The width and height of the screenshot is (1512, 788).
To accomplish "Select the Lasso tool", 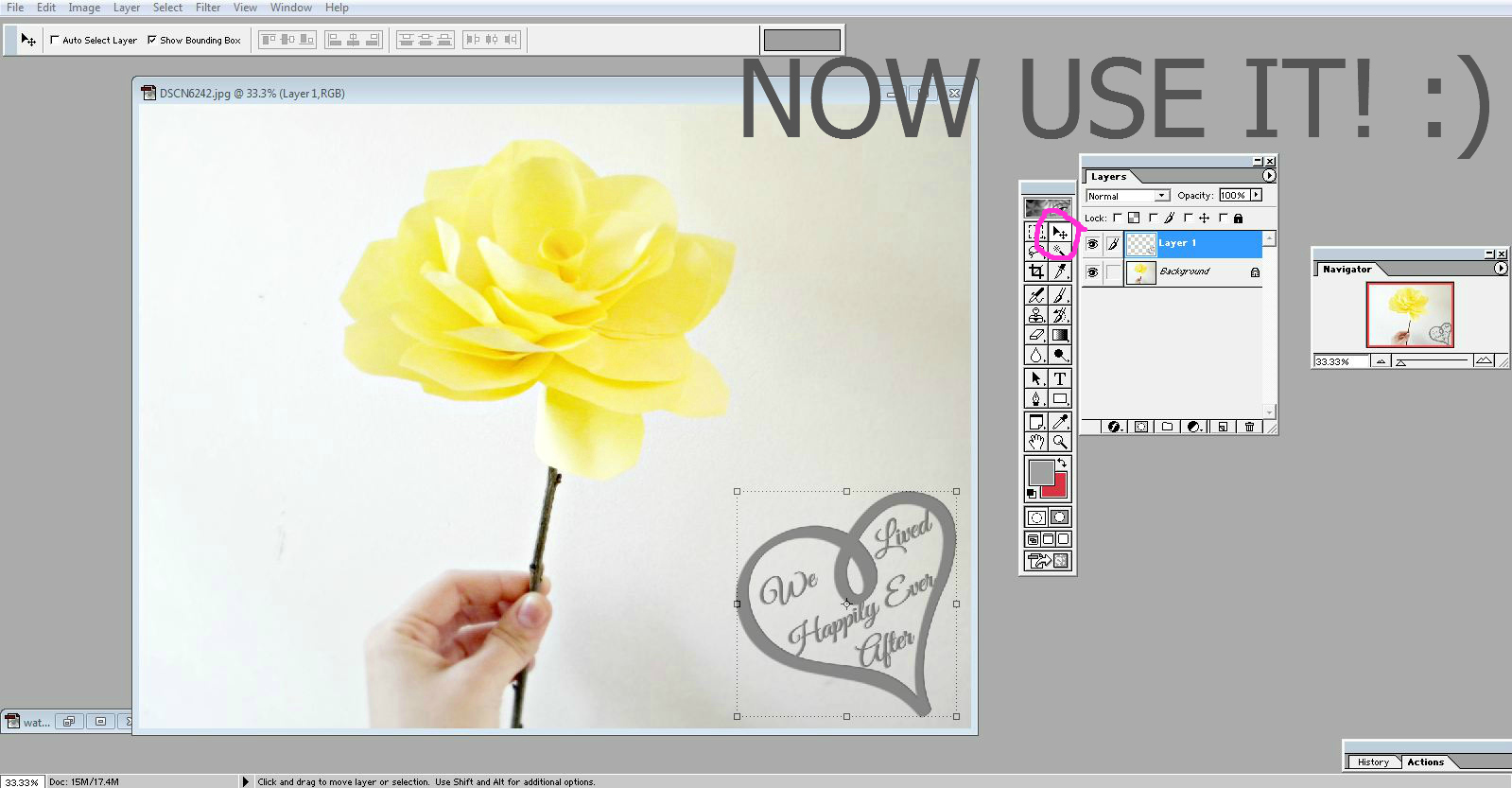I will point(1036,252).
